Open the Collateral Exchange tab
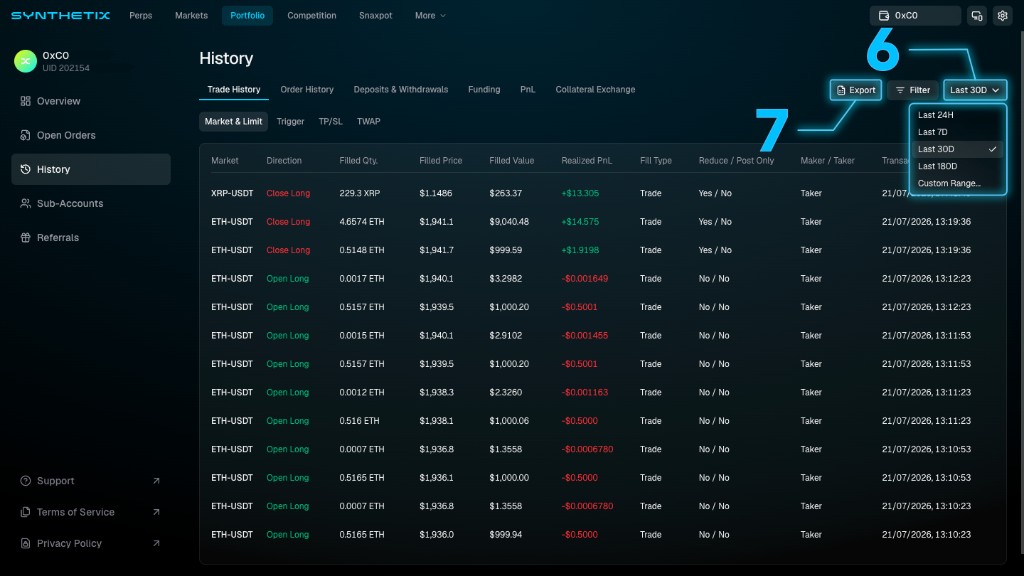This screenshot has height=576, width=1024. point(595,89)
